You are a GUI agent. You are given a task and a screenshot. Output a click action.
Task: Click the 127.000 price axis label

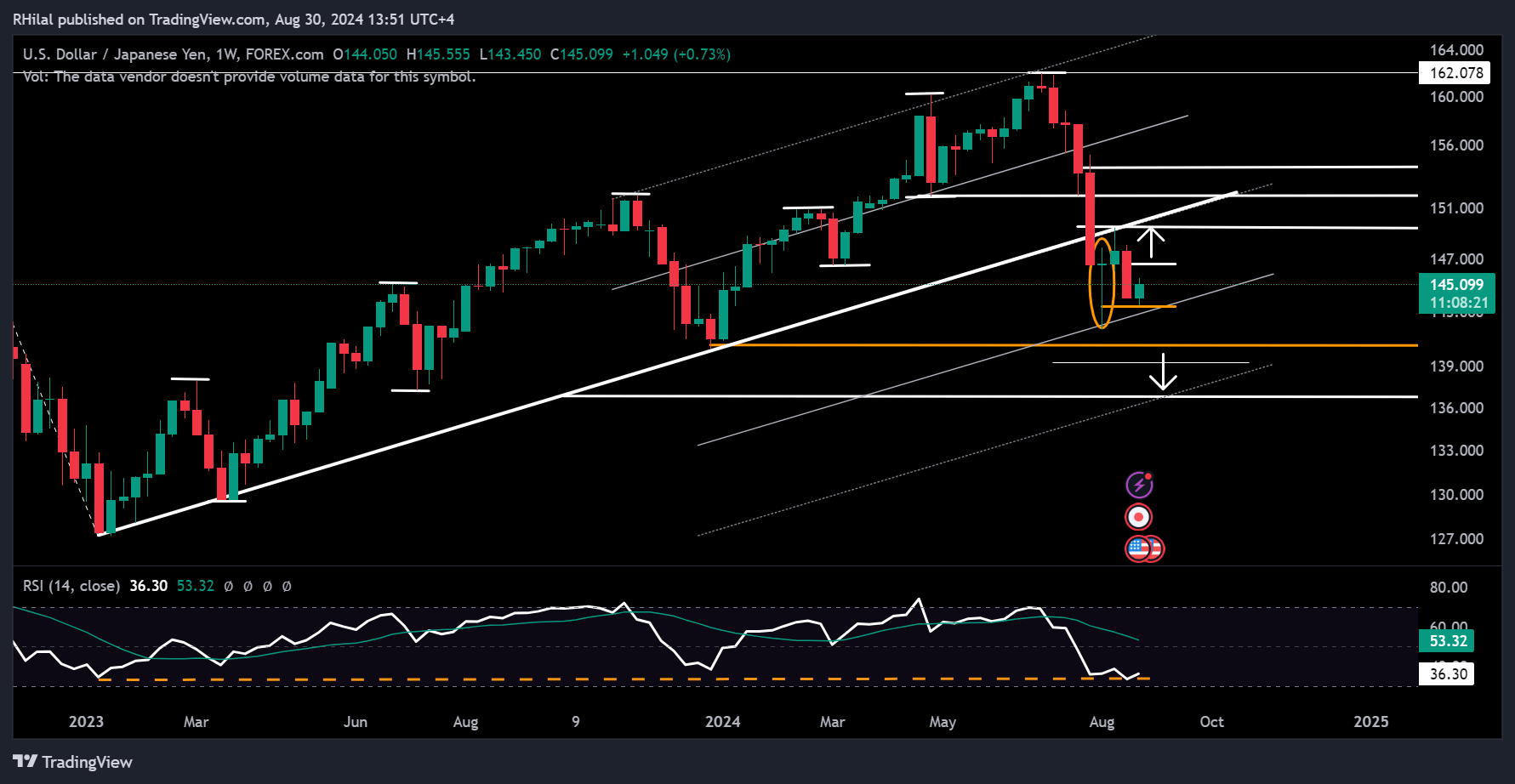(x=1456, y=539)
